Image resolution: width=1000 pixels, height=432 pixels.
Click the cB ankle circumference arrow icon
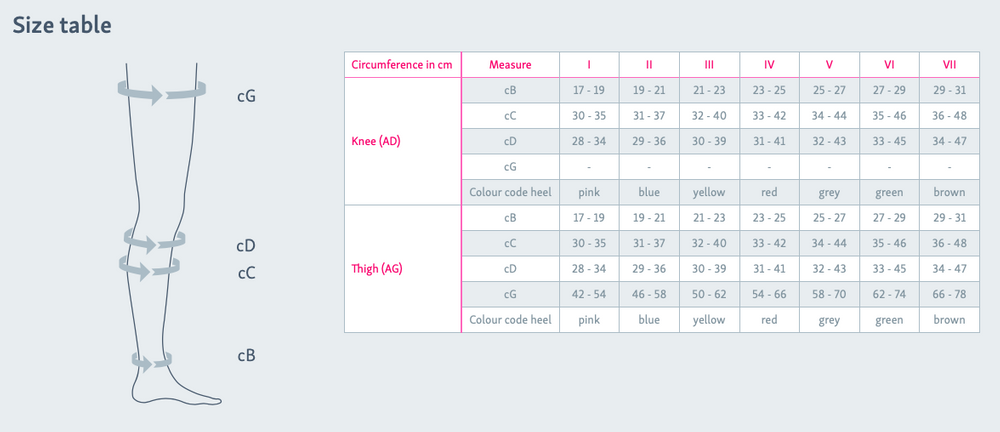[152, 360]
